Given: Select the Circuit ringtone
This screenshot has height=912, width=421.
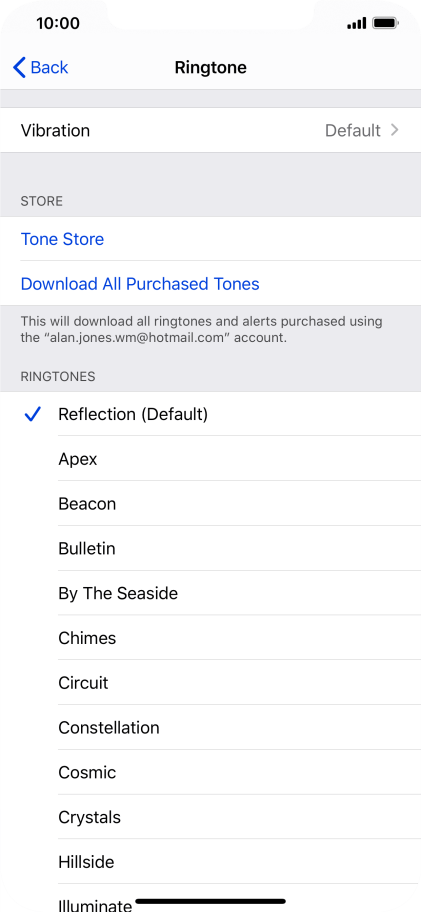Looking at the screenshot, I should coord(210,683).
